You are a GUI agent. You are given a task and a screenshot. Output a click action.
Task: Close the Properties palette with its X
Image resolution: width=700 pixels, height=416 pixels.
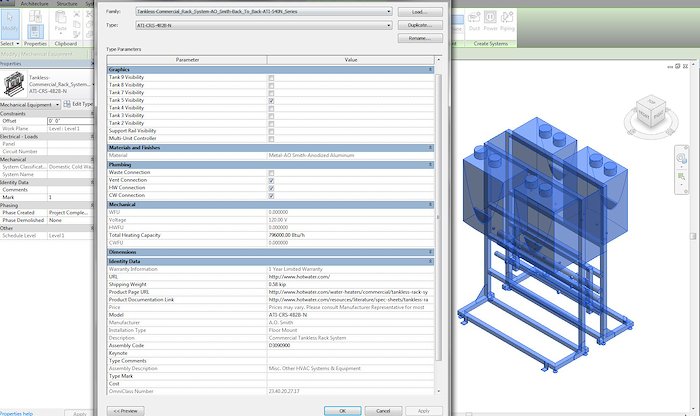[92, 64]
